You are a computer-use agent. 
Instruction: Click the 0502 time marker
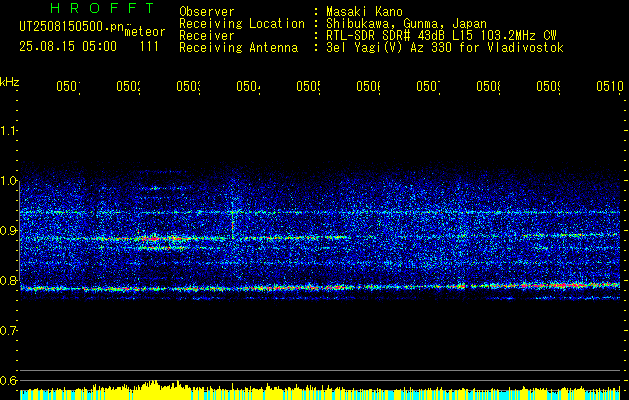pyautogui.click(x=128, y=86)
